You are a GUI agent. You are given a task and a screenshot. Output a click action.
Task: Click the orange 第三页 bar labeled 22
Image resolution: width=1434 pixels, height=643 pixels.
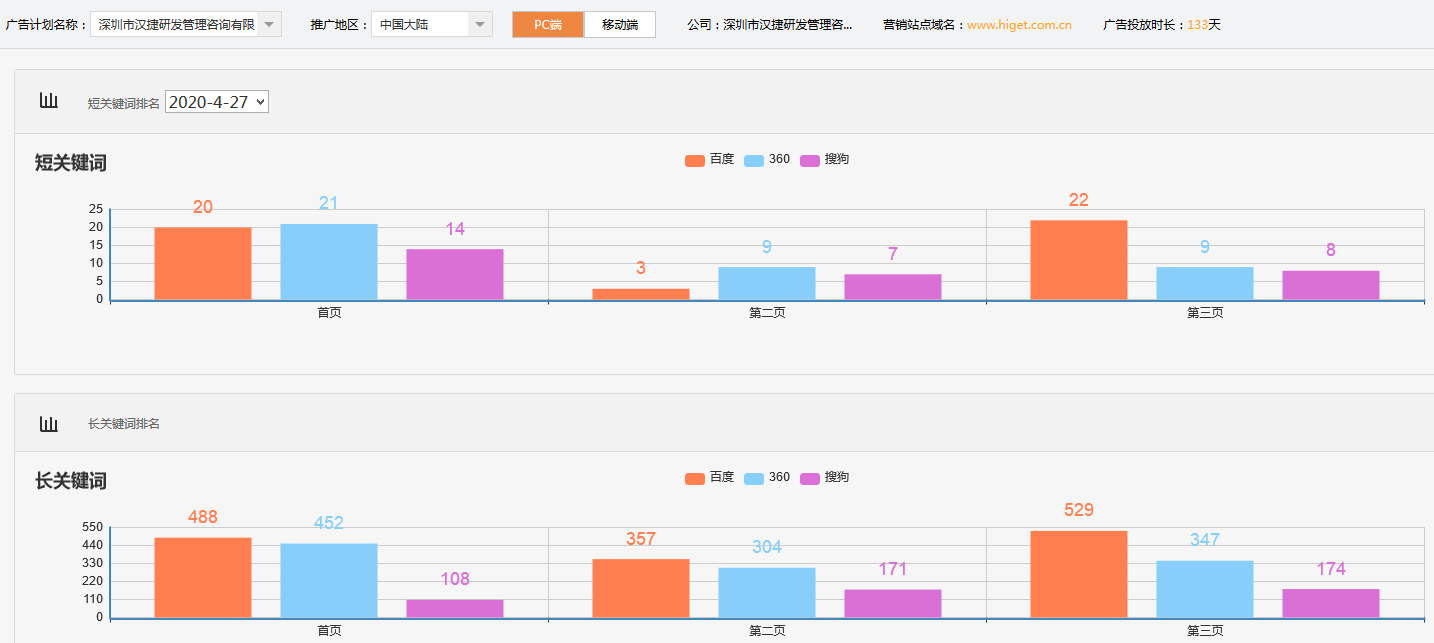1078,260
